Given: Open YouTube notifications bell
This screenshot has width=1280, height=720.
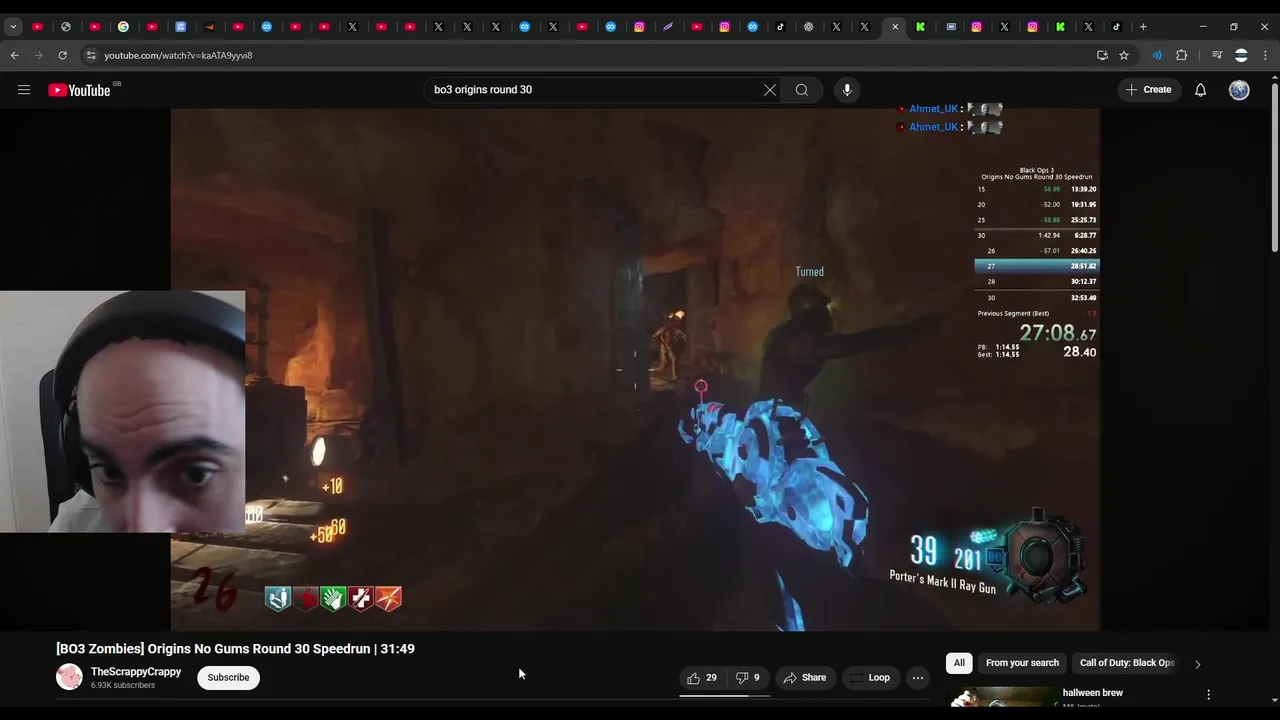Looking at the screenshot, I should tap(1201, 90).
